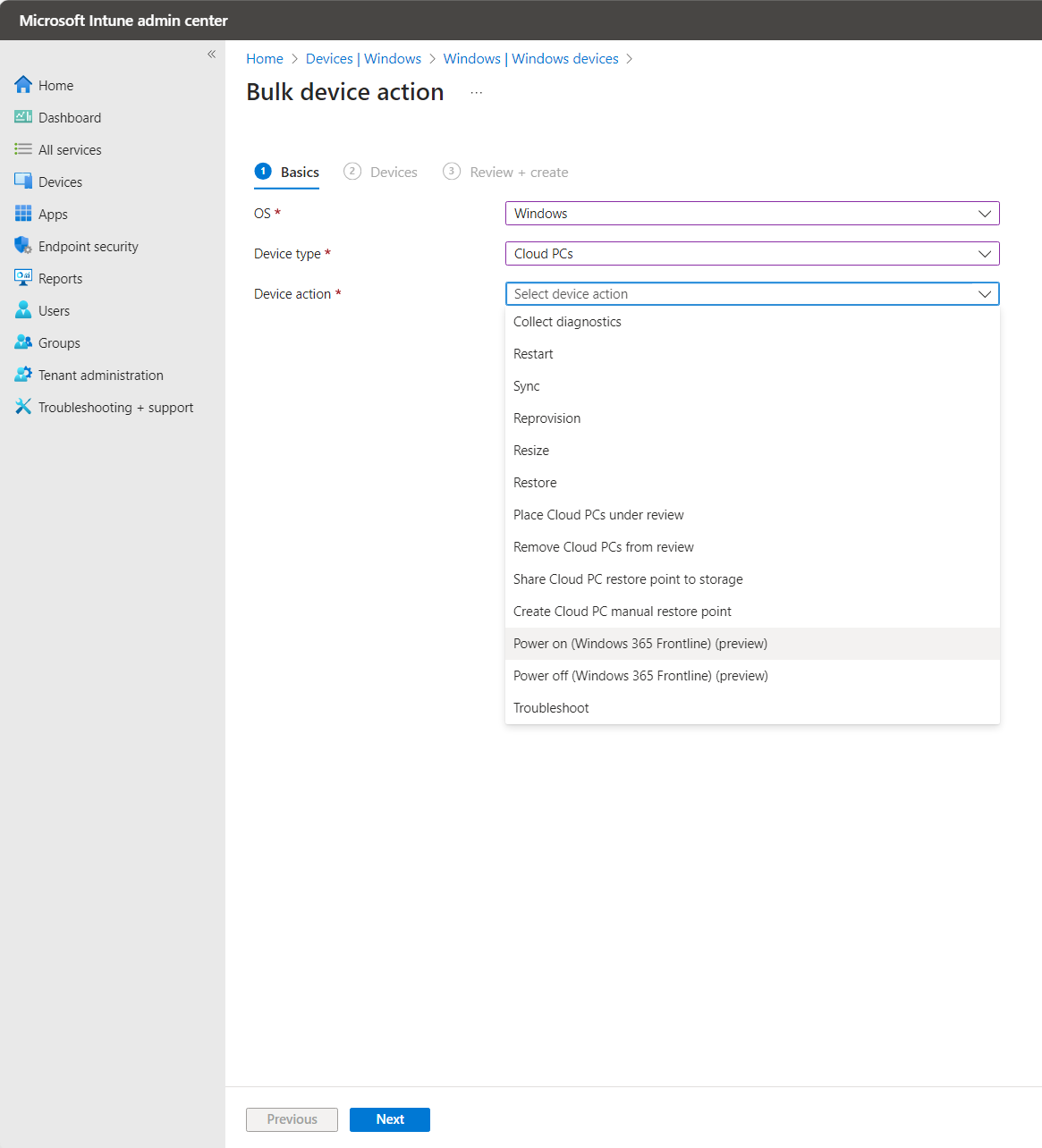Choose Collect diagnostics from the list
This screenshot has height=1148, width=1042.
point(752,322)
